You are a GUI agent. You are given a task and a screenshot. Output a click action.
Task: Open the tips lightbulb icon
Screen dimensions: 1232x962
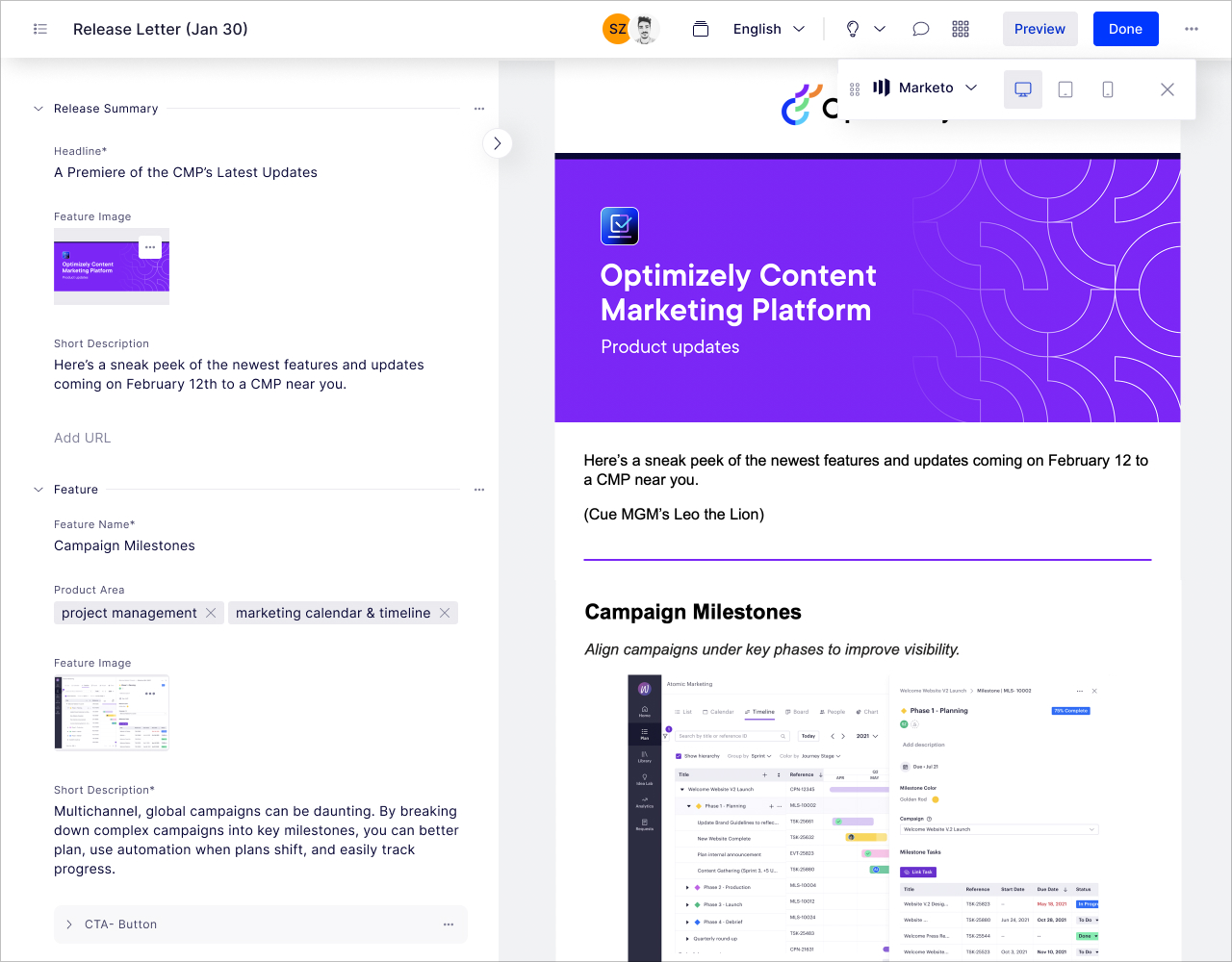851,28
